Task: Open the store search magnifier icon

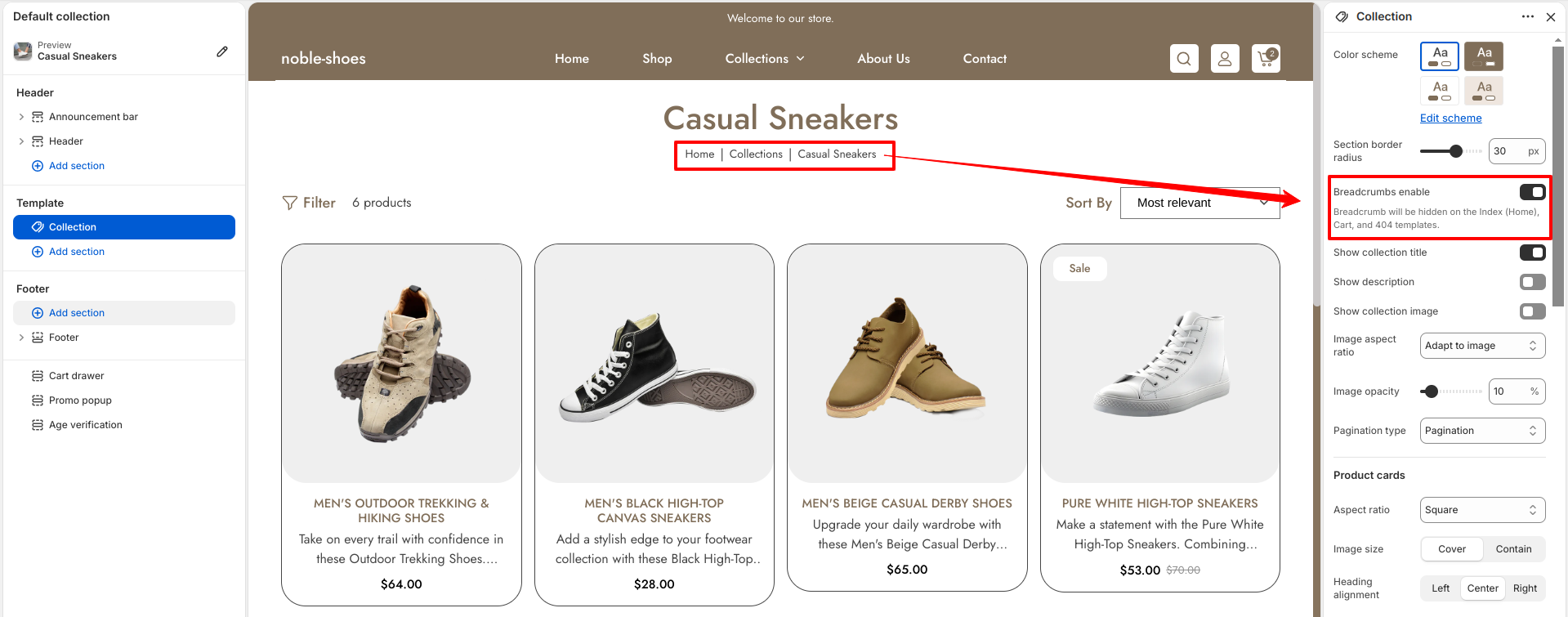Action: pyautogui.click(x=1184, y=59)
